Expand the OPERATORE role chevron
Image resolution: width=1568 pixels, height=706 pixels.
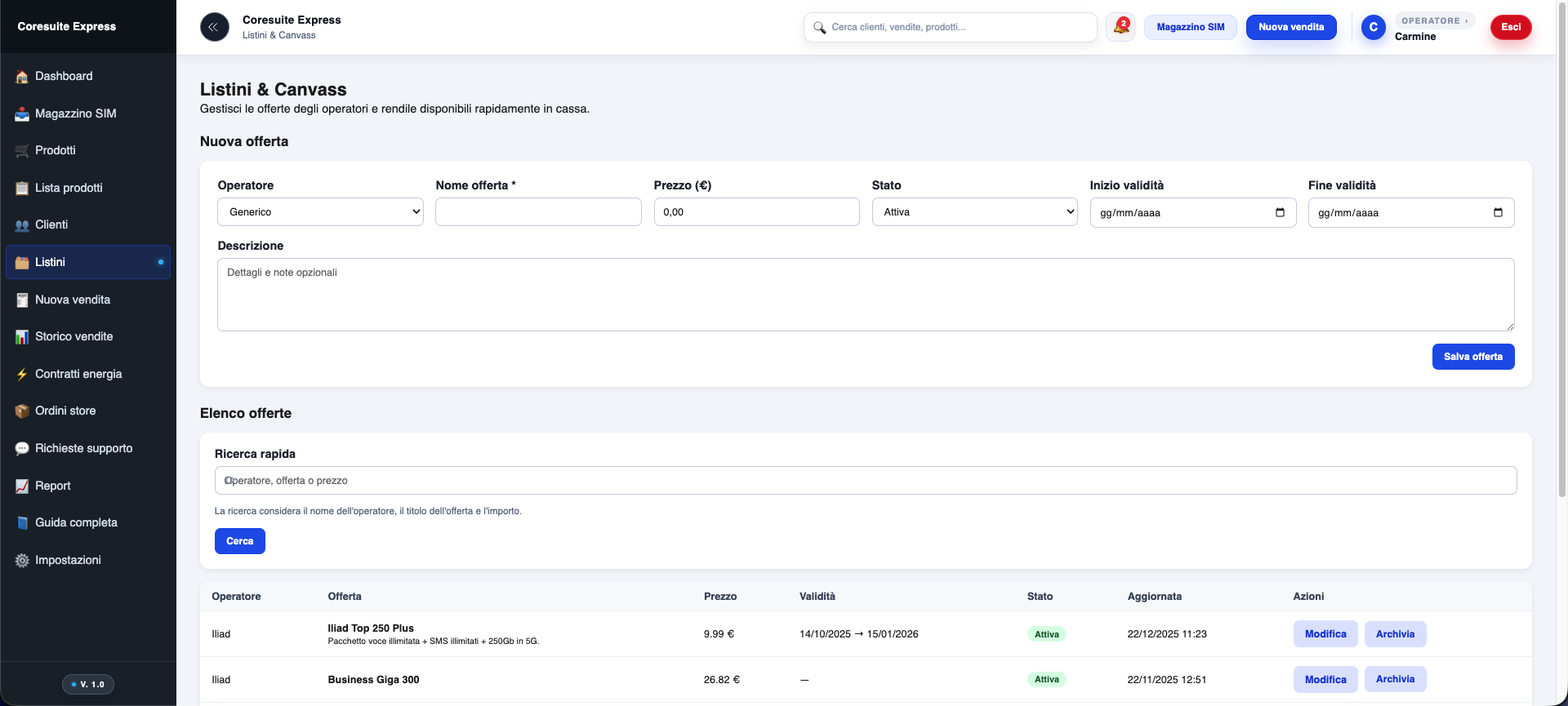(1466, 21)
